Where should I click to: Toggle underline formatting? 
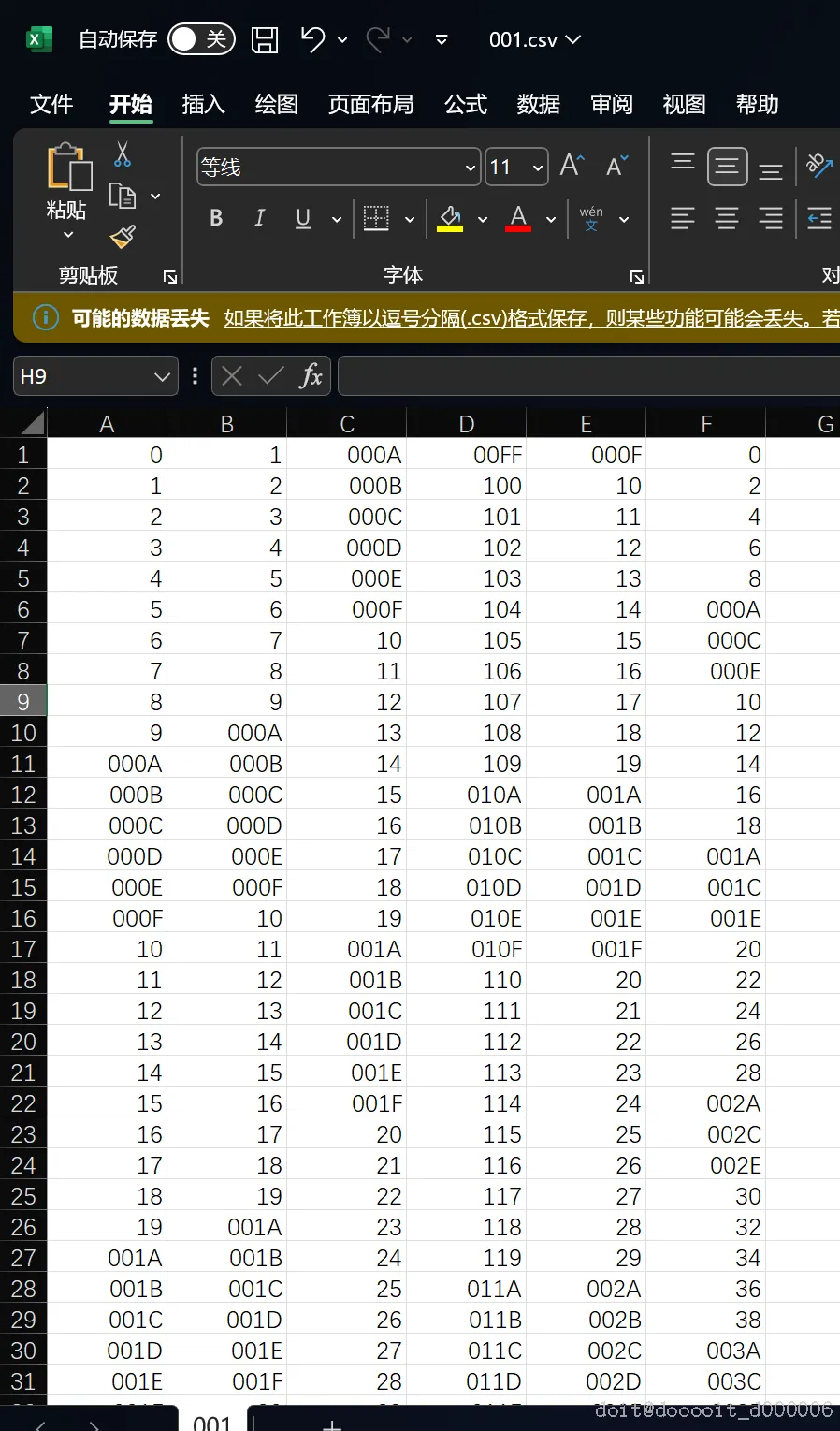[301, 218]
